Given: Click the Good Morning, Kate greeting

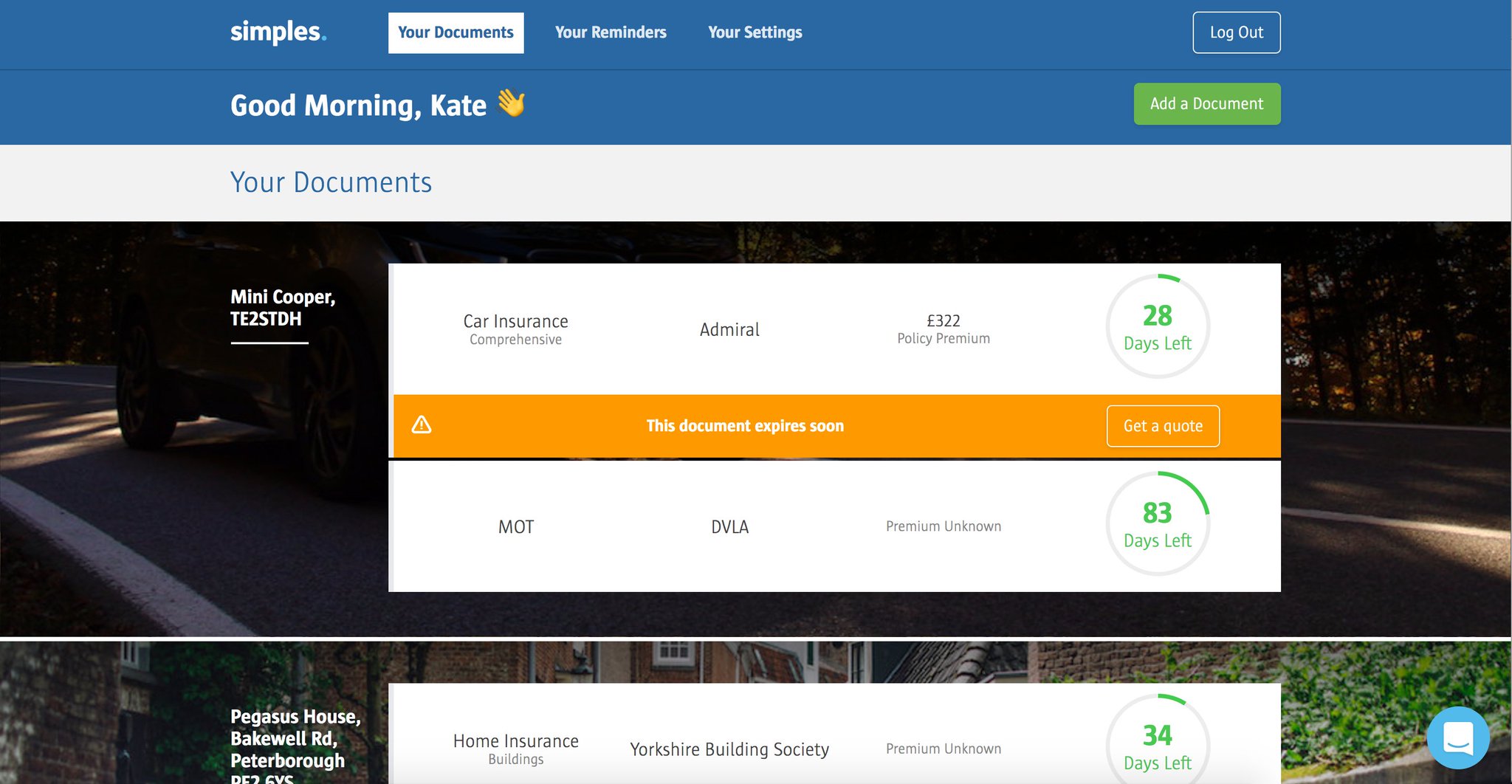Looking at the screenshot, I should [358, 106].
